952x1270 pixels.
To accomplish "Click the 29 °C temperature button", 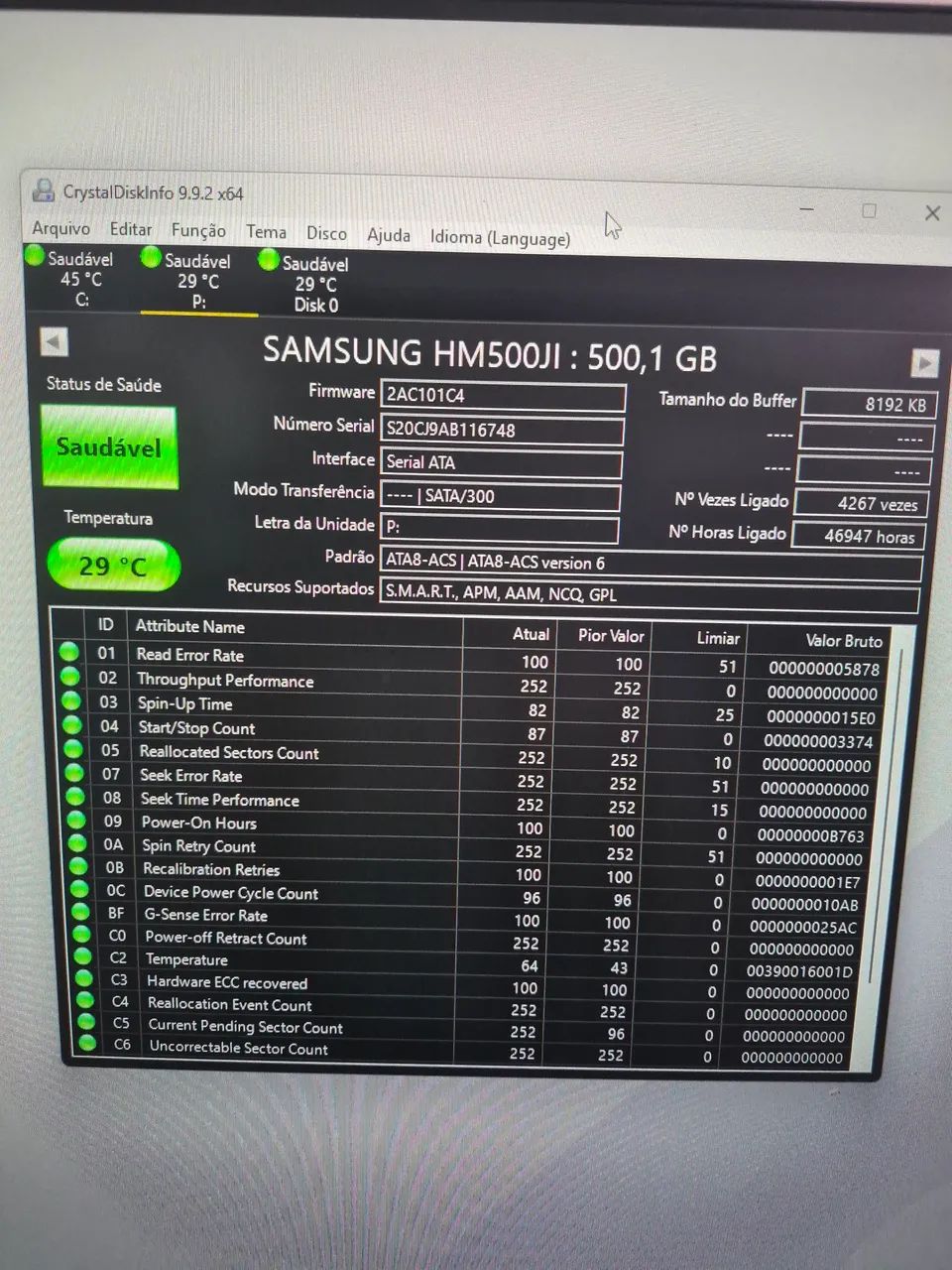I will tap(113, 566).
